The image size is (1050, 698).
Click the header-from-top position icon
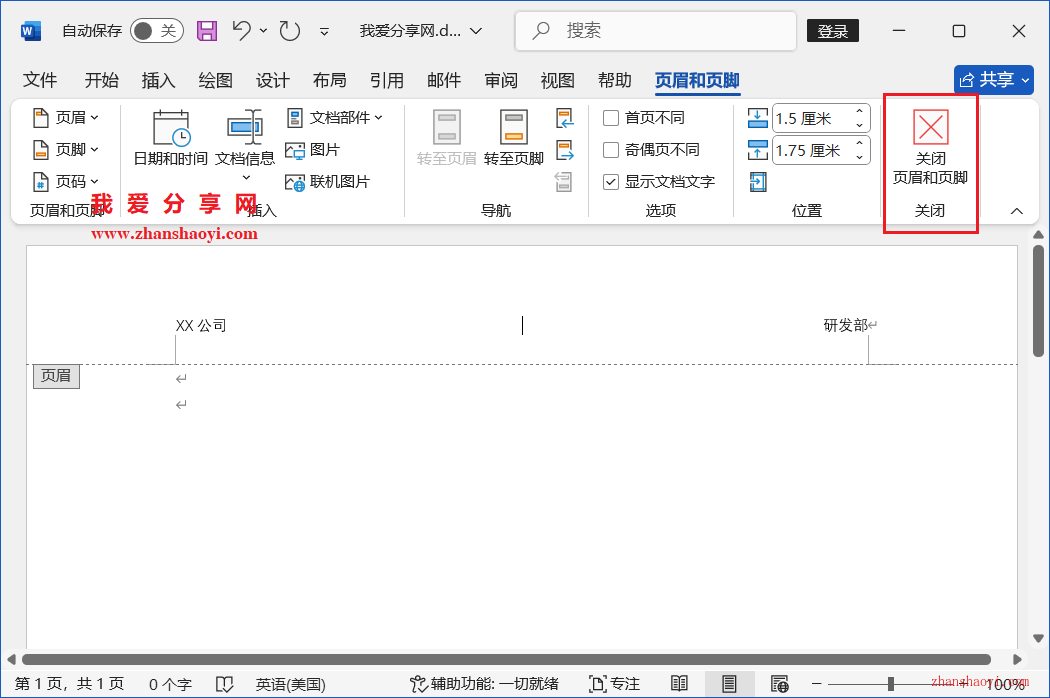tap(757, 119)
